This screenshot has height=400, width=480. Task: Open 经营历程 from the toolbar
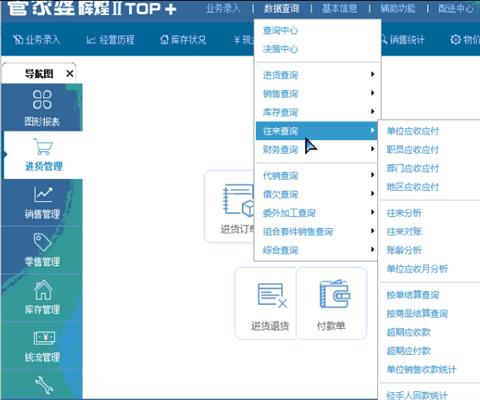(x=110, y=40)
